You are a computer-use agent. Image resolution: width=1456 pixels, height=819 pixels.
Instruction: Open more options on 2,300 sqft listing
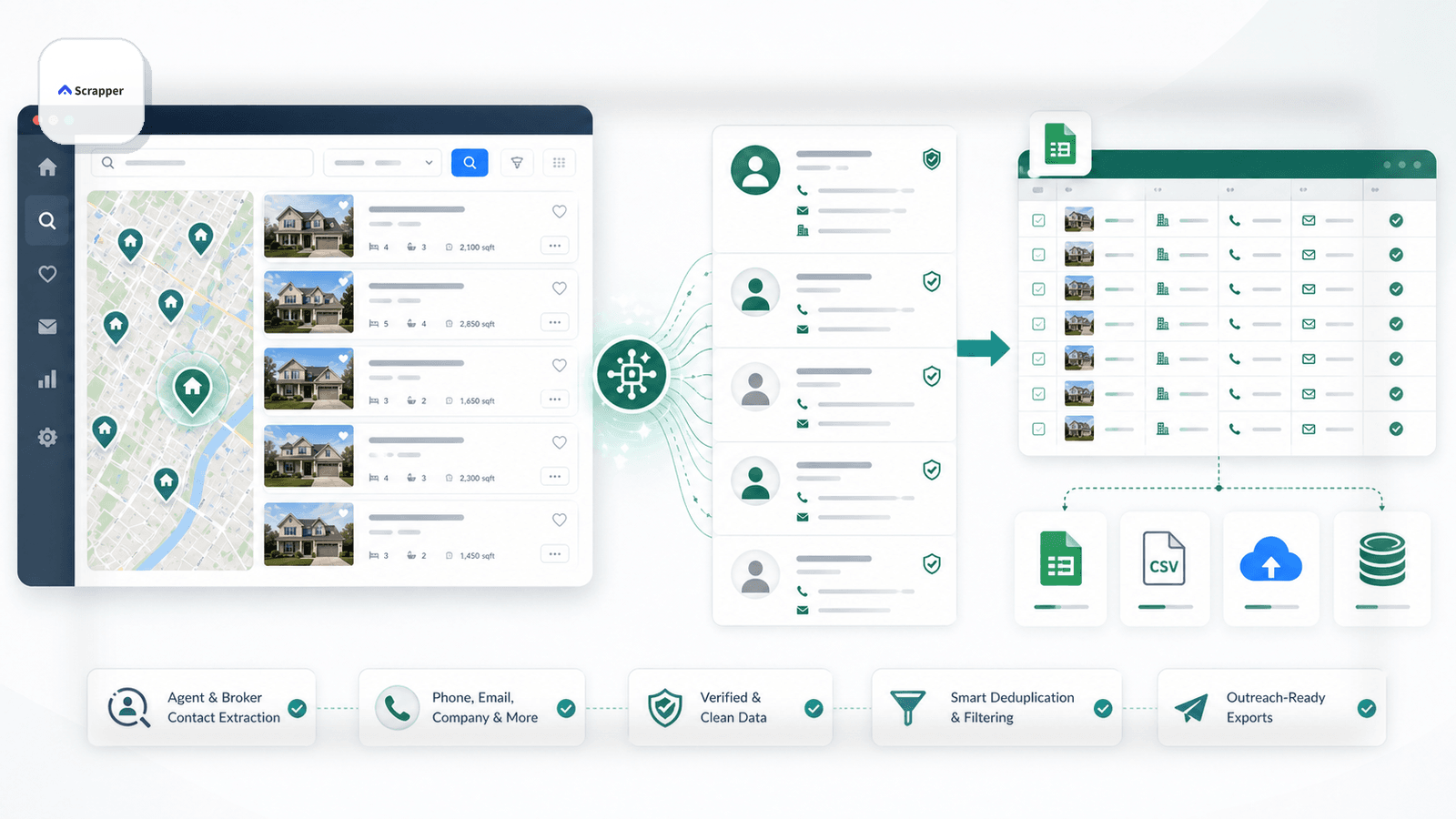[555, 477]
